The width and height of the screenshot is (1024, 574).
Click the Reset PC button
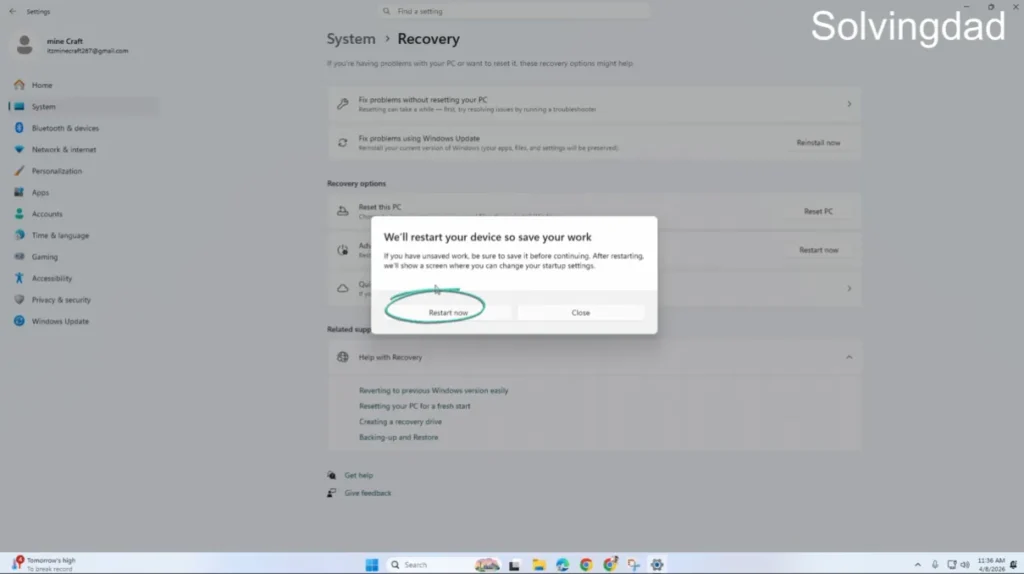coord(818,211)
